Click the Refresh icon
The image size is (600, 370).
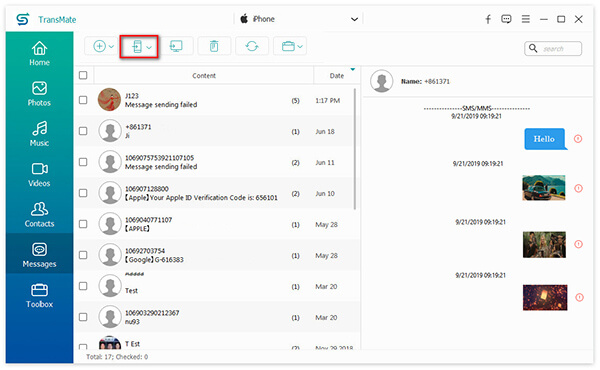(x=252, y=46)
